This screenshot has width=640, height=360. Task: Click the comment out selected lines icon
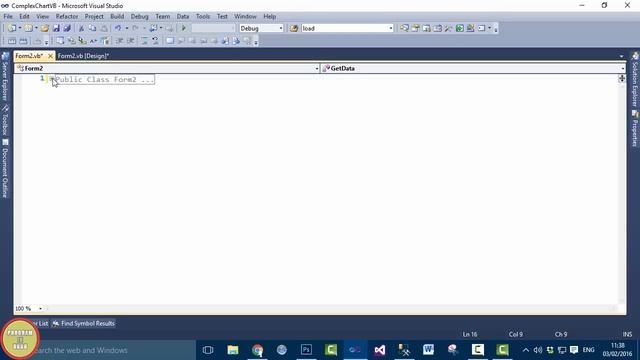tap(144, 41)
